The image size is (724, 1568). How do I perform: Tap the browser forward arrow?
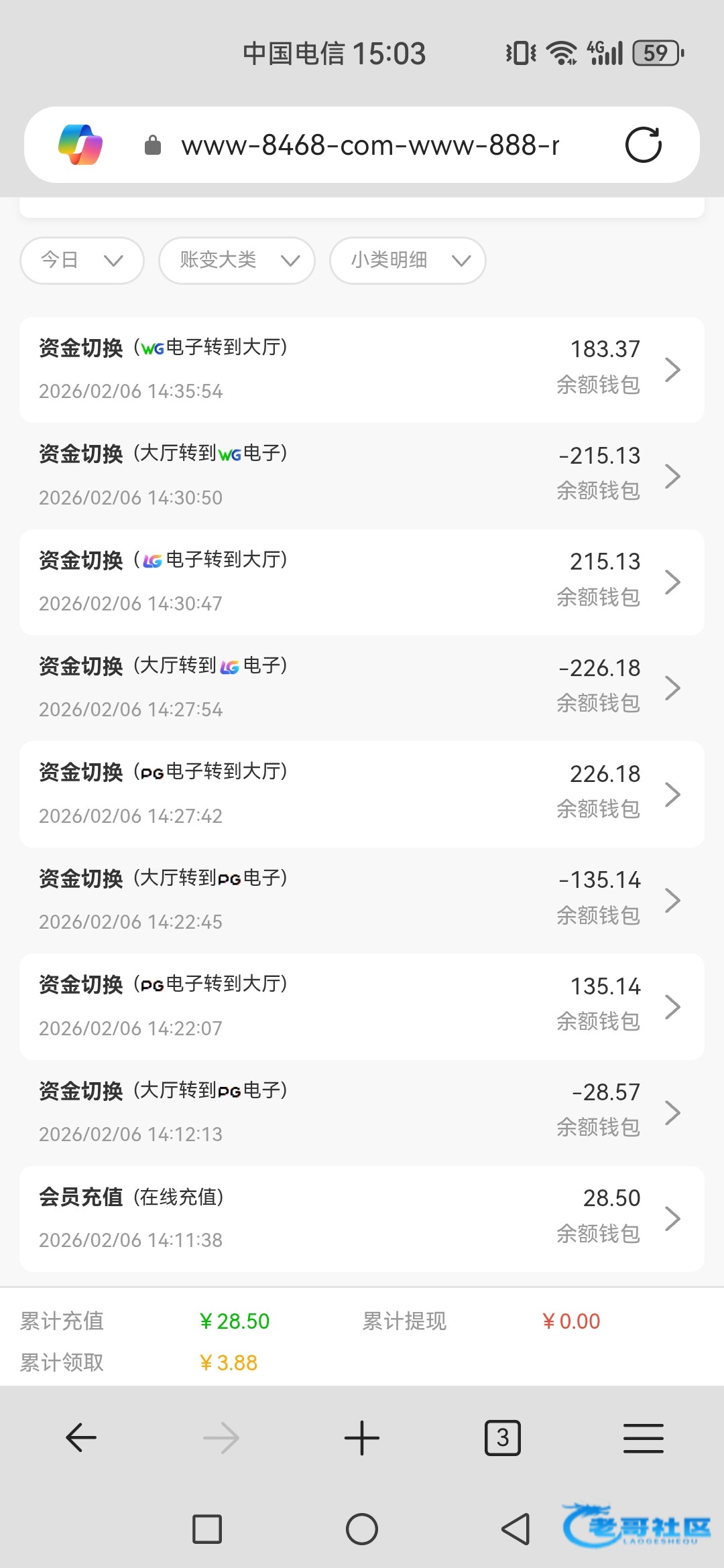[221, 1438]
